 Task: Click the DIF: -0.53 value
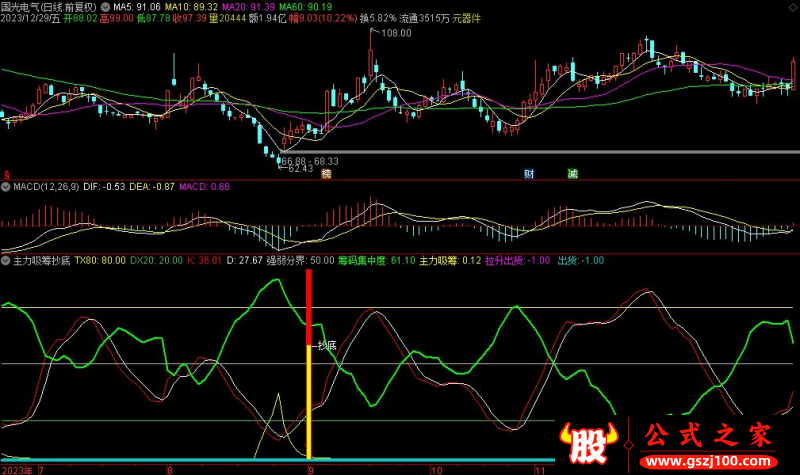(104, 187)
